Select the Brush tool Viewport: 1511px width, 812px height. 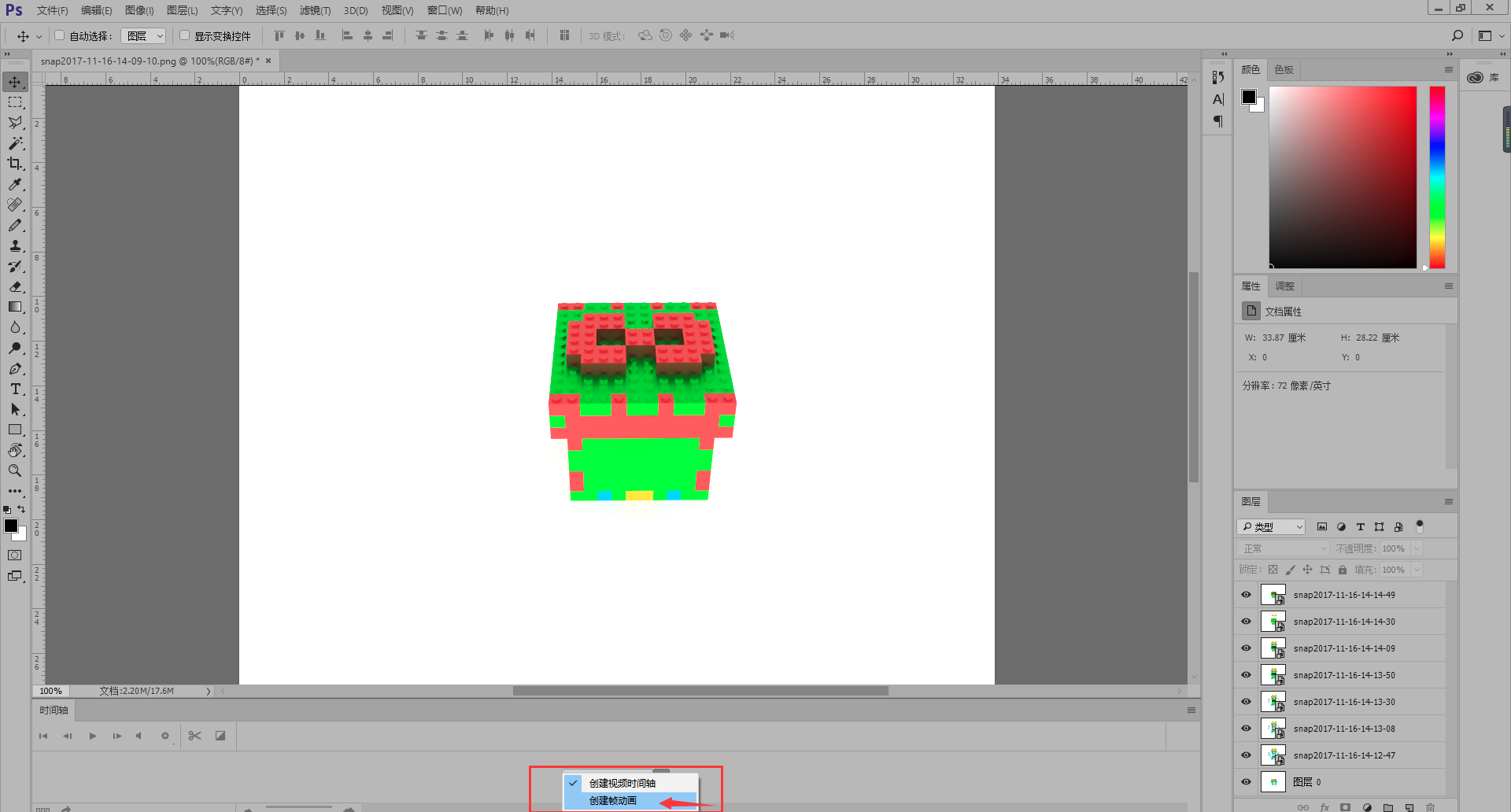point(15,225)
